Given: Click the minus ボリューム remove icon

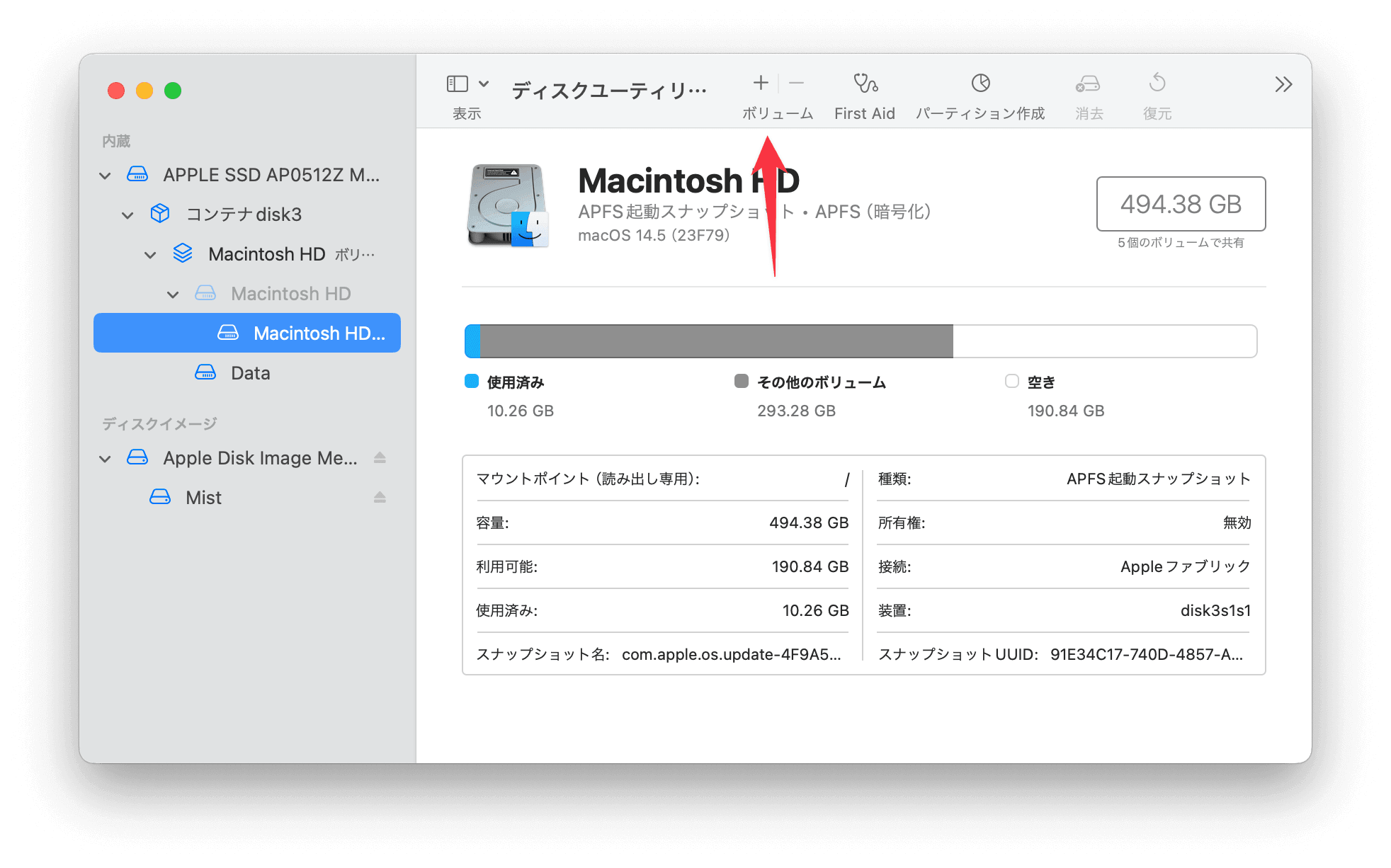Looking at the screenshot, I should tap(796, 83).
